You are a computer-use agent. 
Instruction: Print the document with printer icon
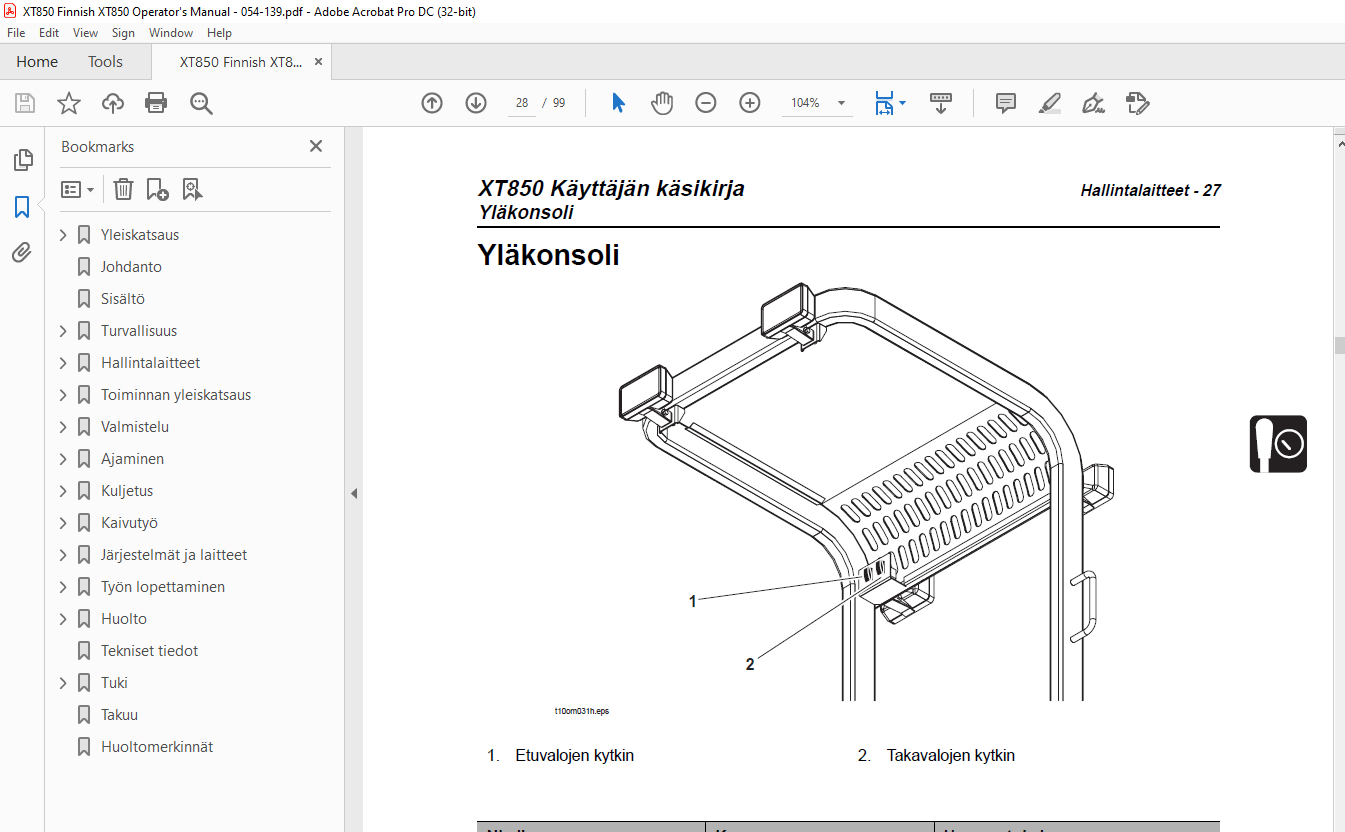tap(156, 103)
